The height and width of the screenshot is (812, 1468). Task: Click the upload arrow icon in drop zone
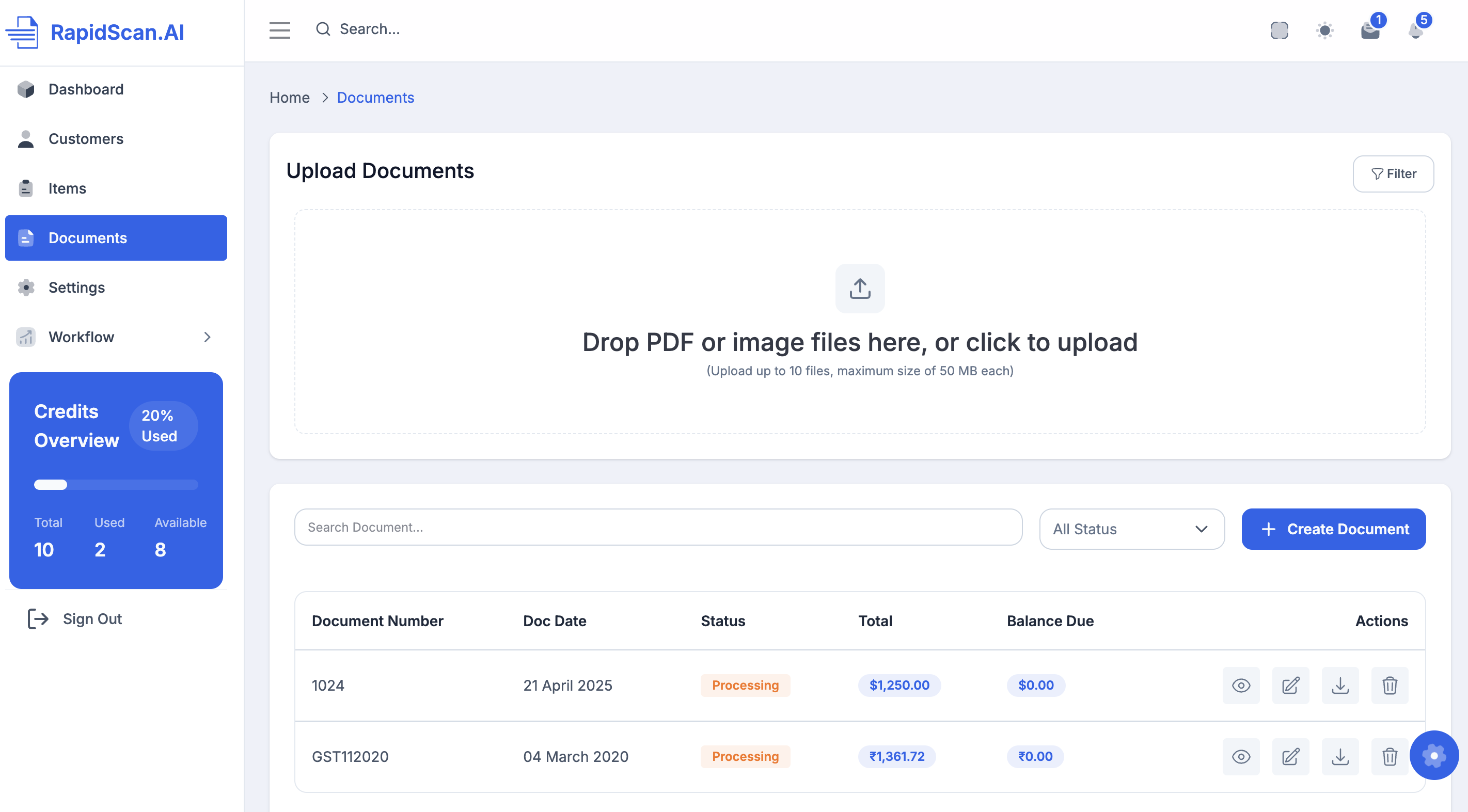(859, 289)
